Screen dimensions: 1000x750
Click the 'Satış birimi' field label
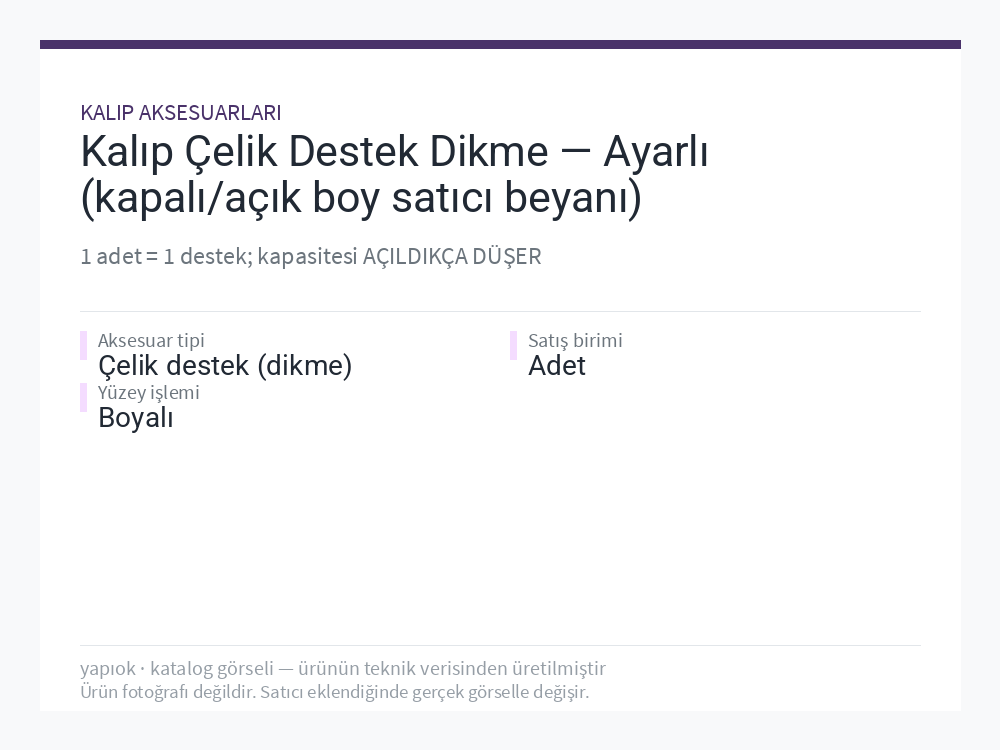575,340
